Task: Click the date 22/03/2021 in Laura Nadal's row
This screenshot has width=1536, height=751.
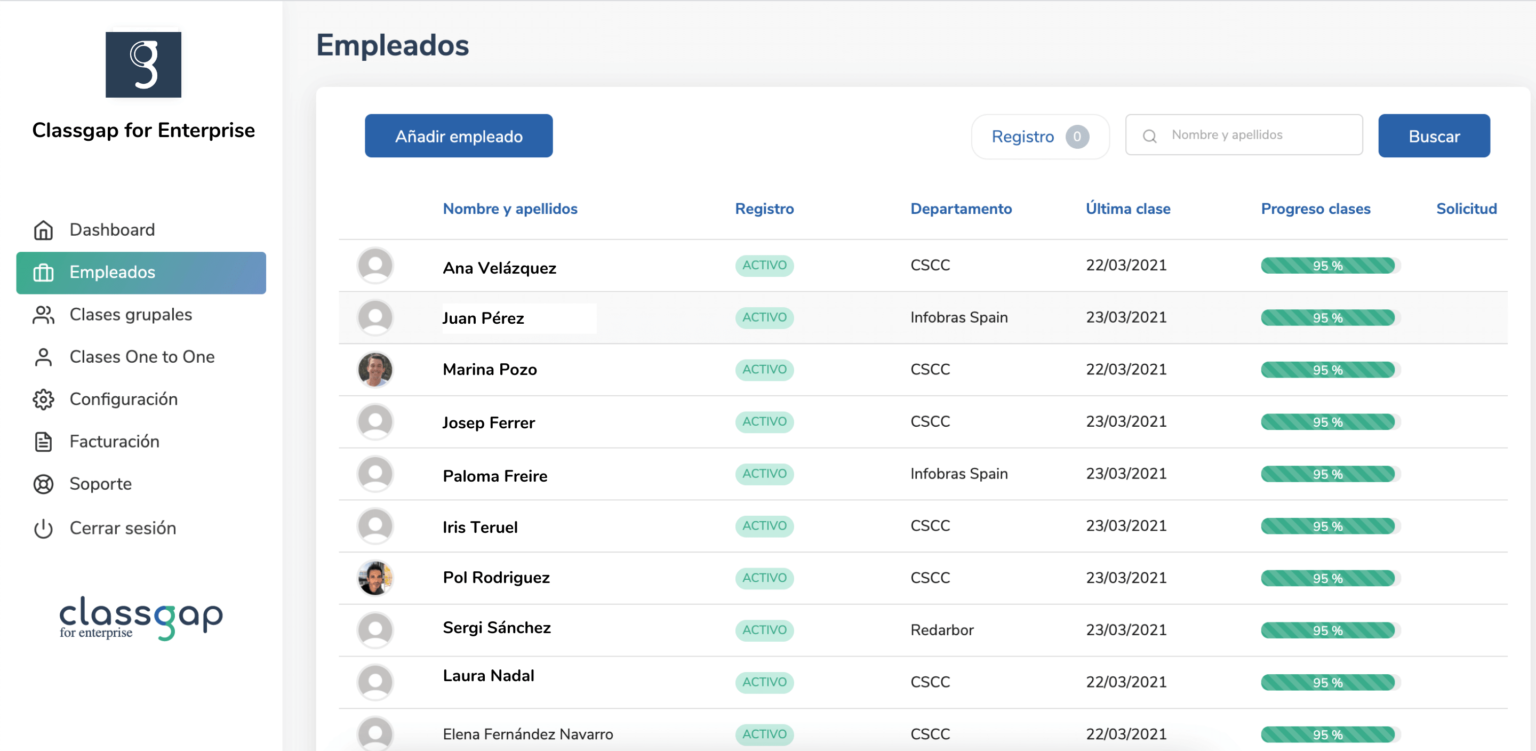Action: coord(1126,682)
